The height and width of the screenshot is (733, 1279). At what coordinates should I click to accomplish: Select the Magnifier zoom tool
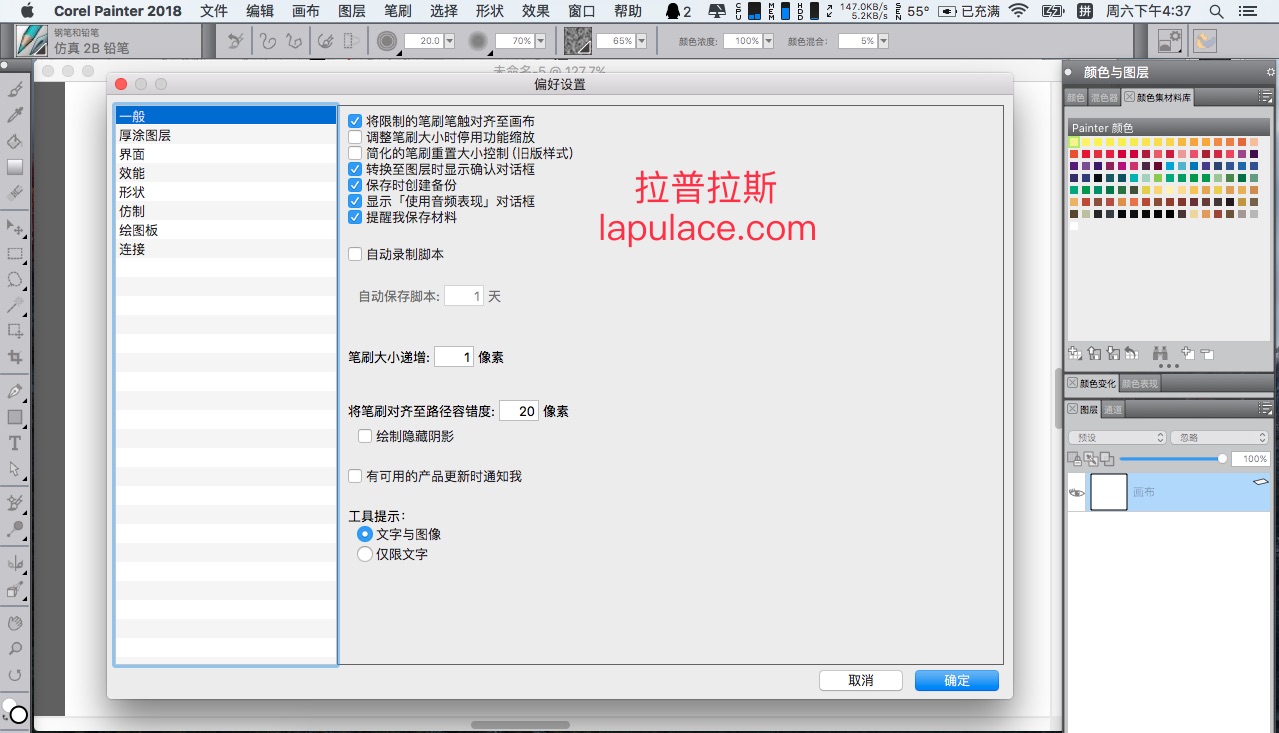point(15,649)
